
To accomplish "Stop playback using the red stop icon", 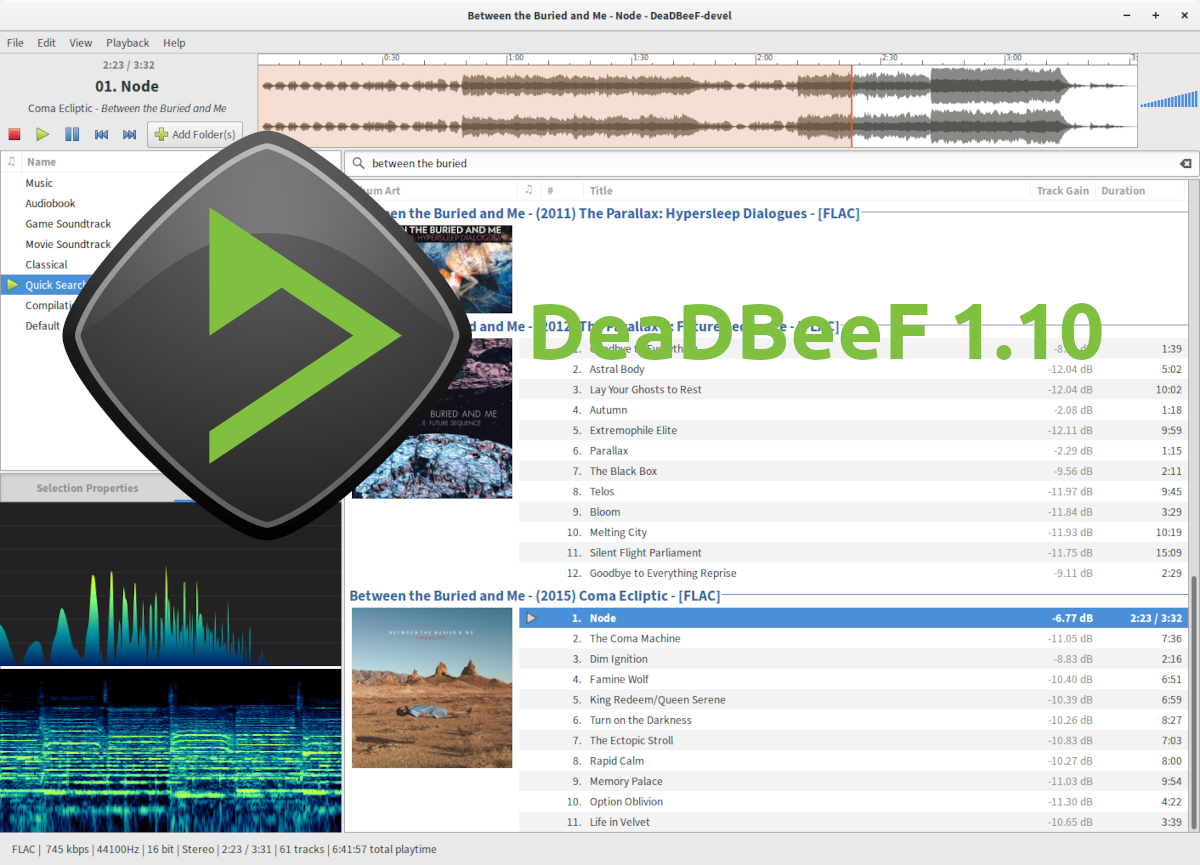I will click(x=14, y=134).
